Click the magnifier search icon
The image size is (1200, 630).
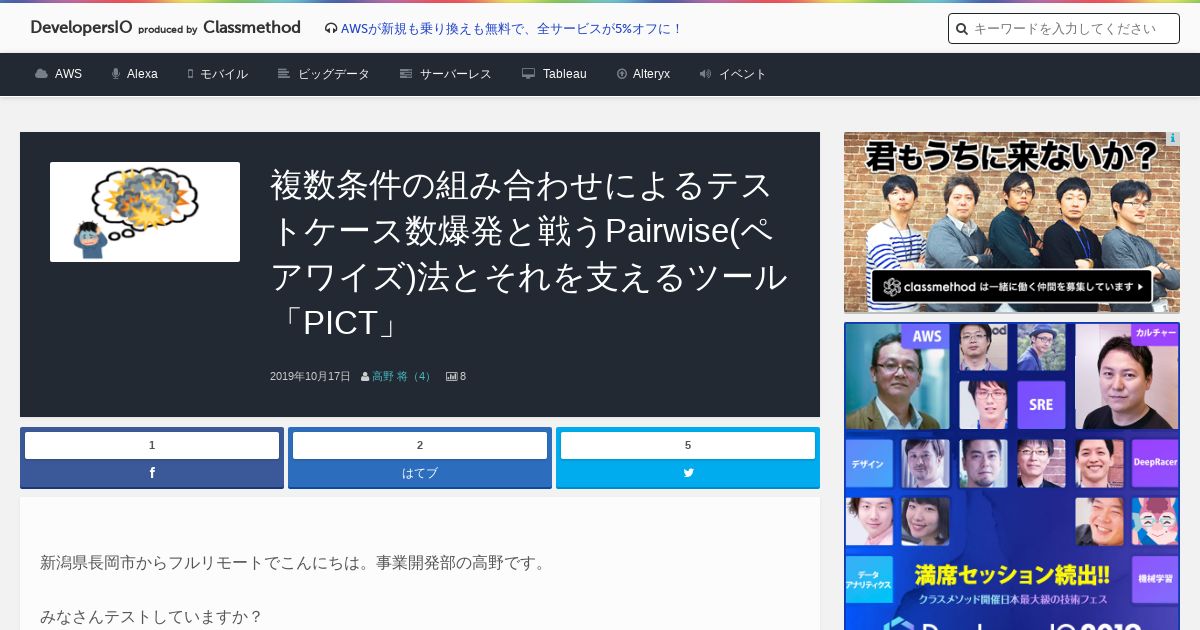click(962, 29)
